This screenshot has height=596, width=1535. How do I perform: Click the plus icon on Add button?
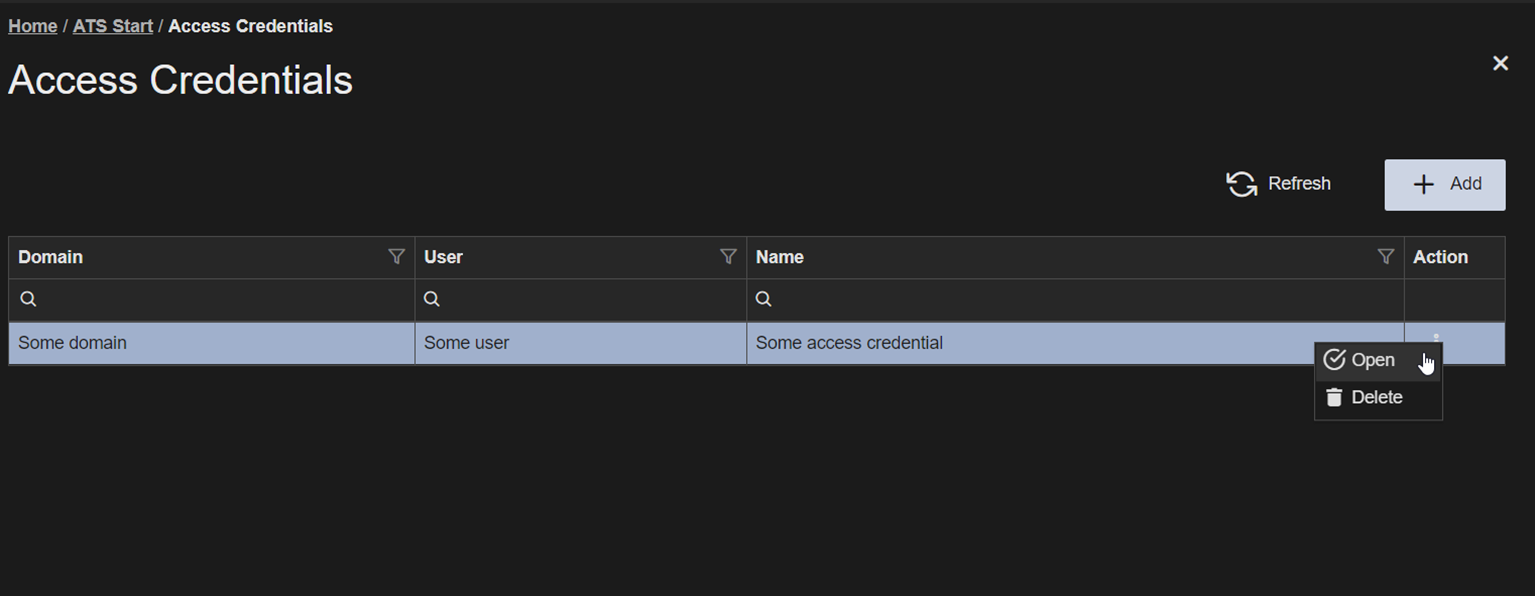tap(1423, 184)
